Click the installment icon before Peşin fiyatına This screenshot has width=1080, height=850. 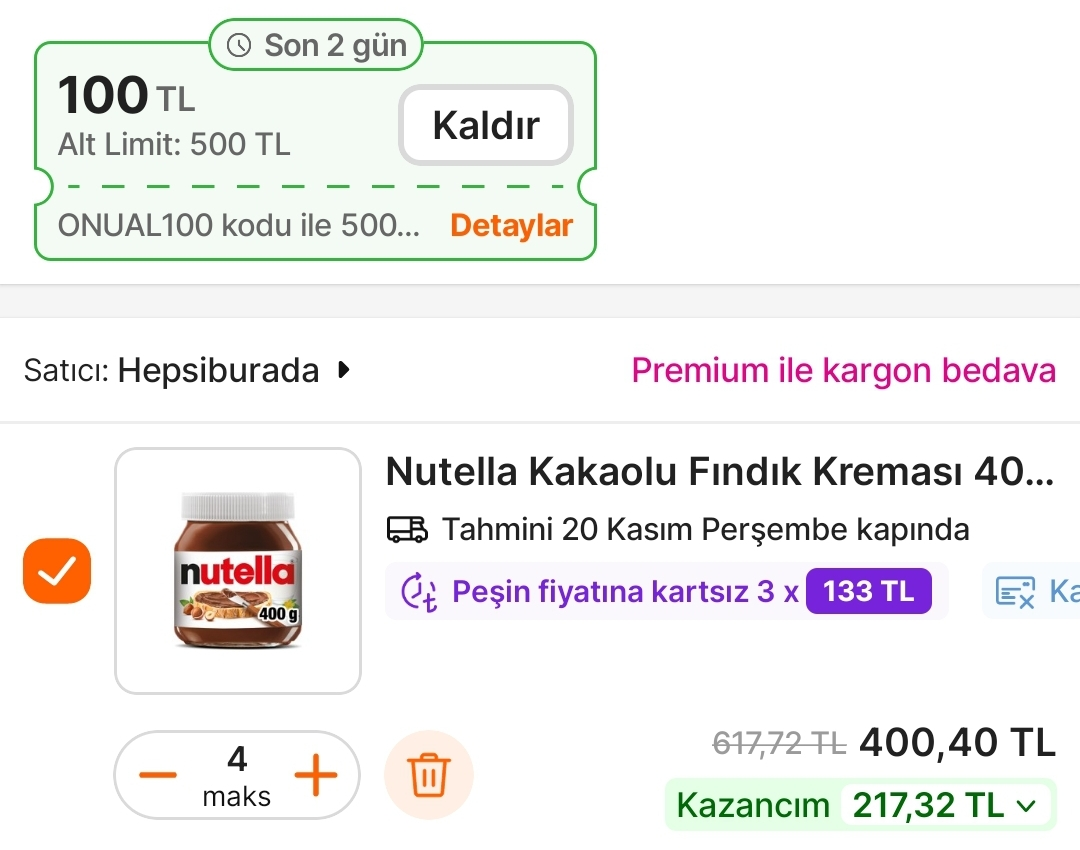coord(419,592)
